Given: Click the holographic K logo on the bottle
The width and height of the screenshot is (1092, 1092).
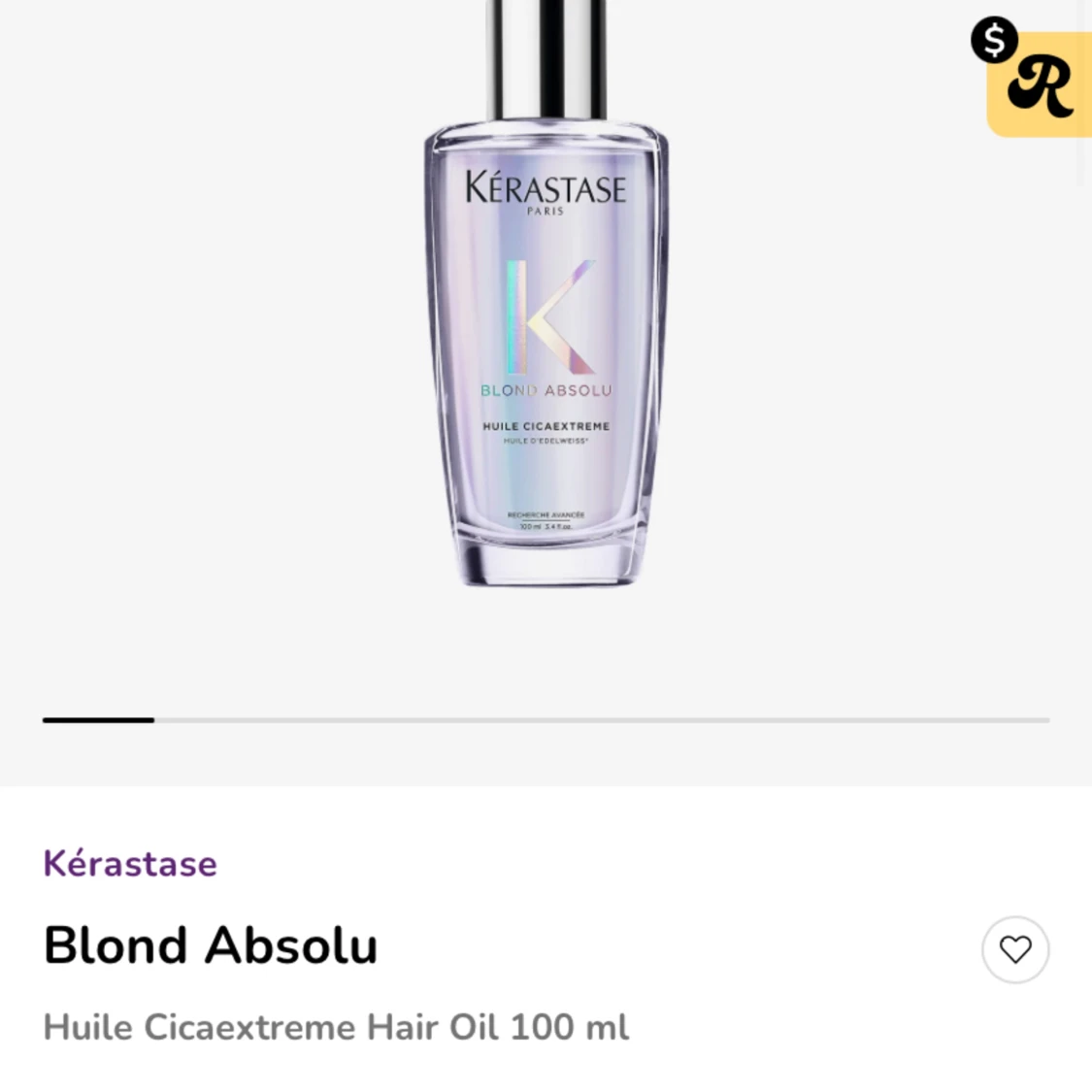Looking at the screenshot, I should [x=551, y=316].
